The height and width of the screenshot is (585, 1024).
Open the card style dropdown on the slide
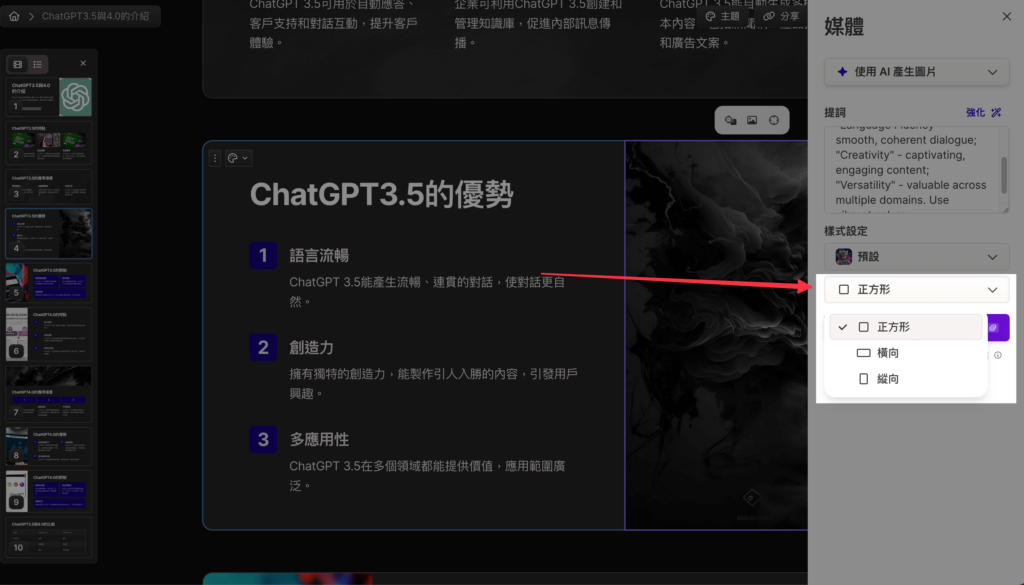click(x=237, y=158)
